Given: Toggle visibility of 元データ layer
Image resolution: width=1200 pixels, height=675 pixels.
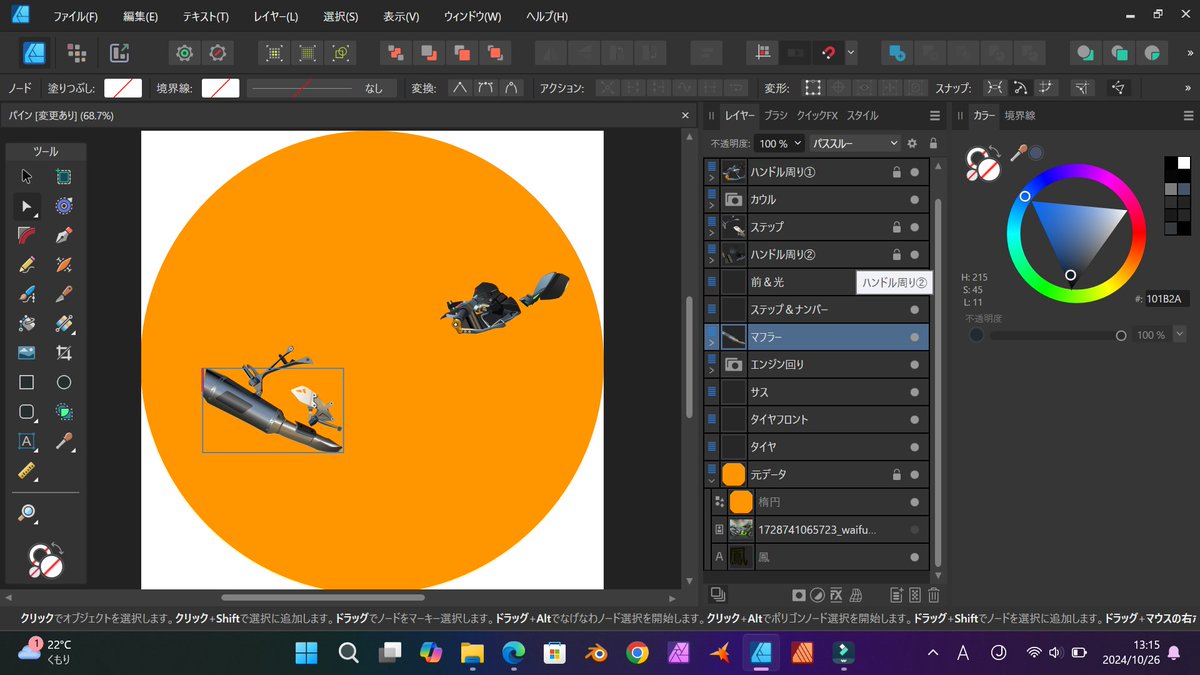Looking at the screenshot, I should click(x=914, y=475).
